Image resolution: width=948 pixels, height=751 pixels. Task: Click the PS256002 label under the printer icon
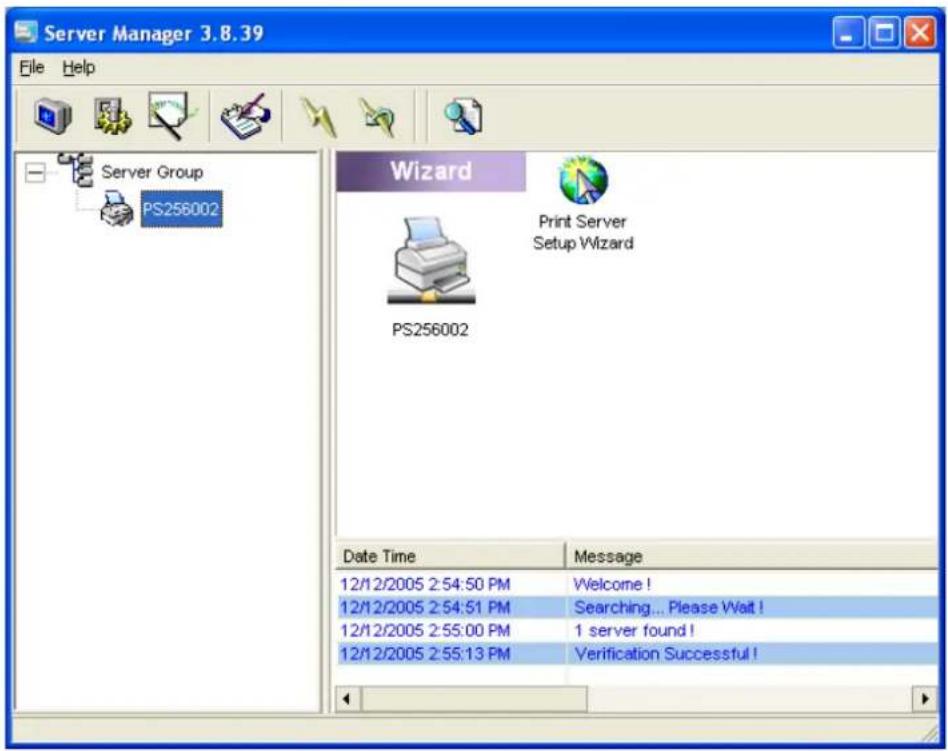pos(430,330)
